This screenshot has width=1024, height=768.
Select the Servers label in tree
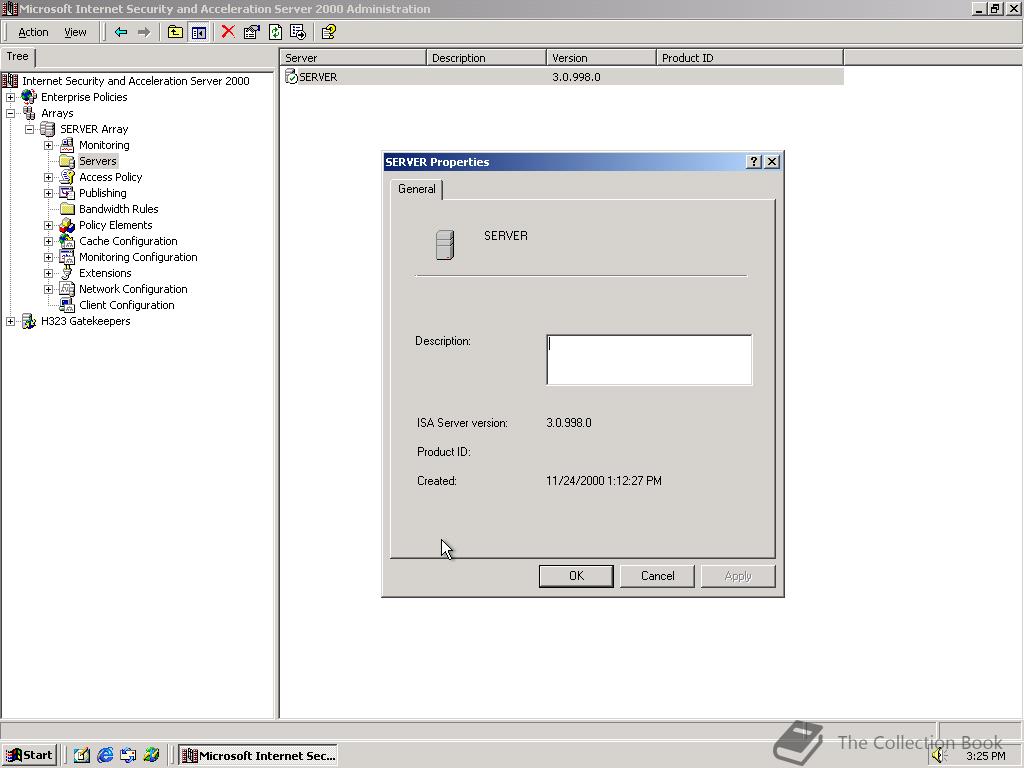coord(98,161)
